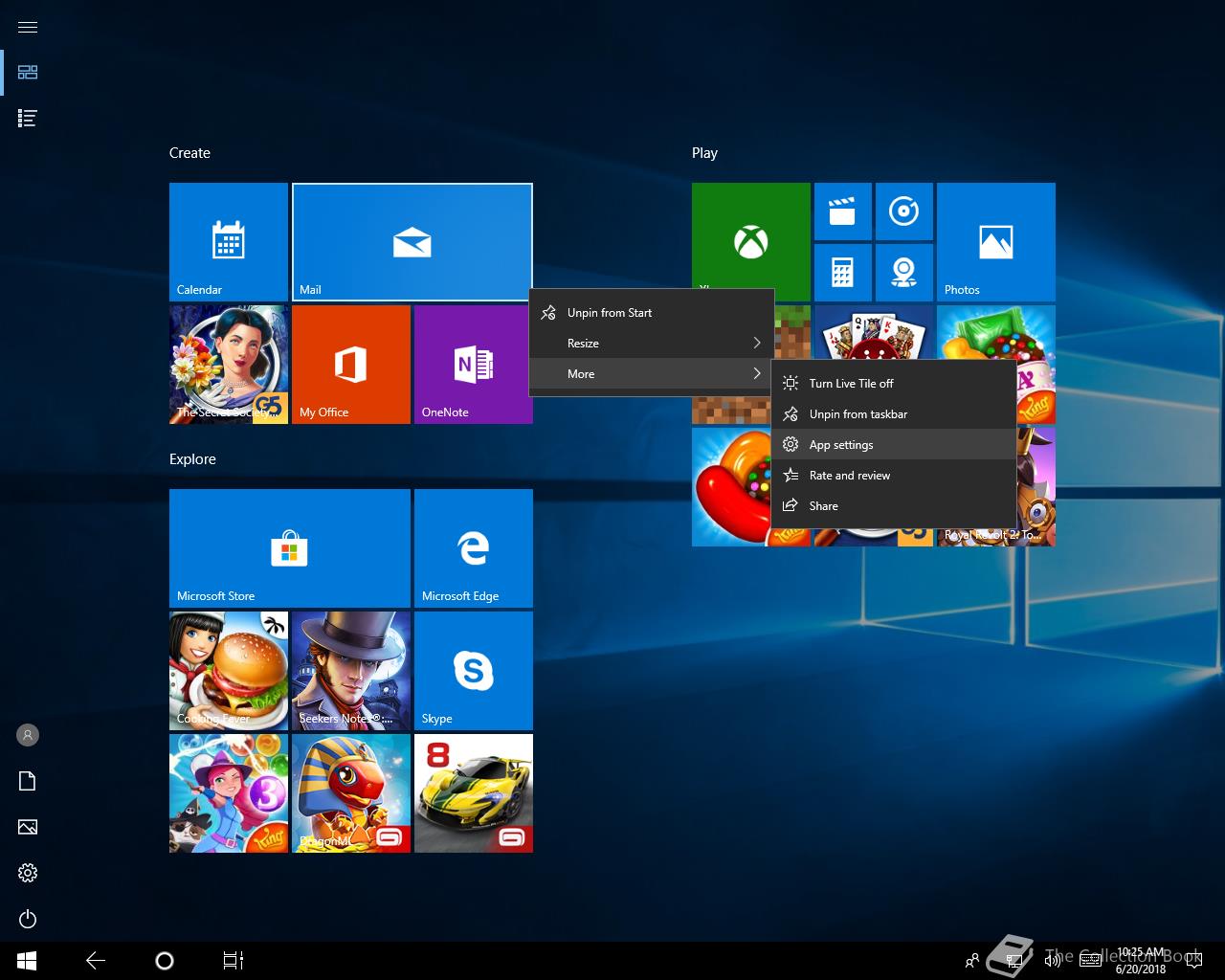The height and width of the screenshot is (980, 1225).
Task: Launch the Bubble Witch 3 tile
Action: (x=229, y=793)
